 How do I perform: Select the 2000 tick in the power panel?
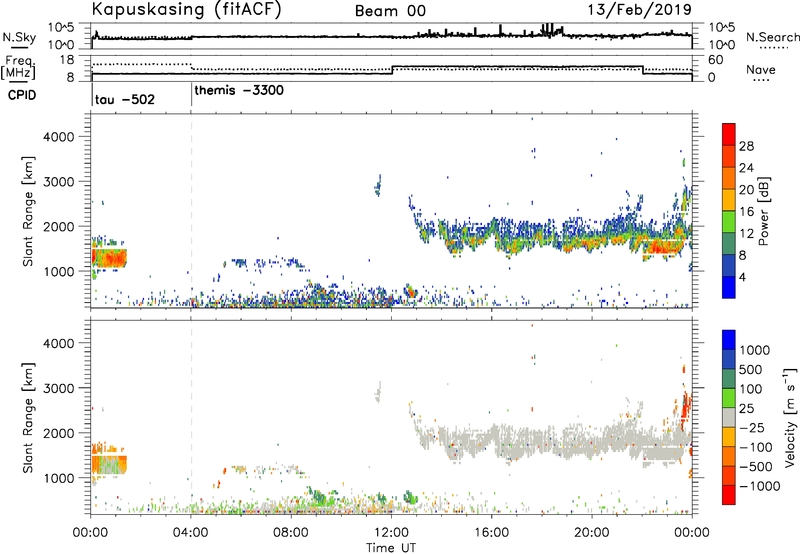point(59,226)
